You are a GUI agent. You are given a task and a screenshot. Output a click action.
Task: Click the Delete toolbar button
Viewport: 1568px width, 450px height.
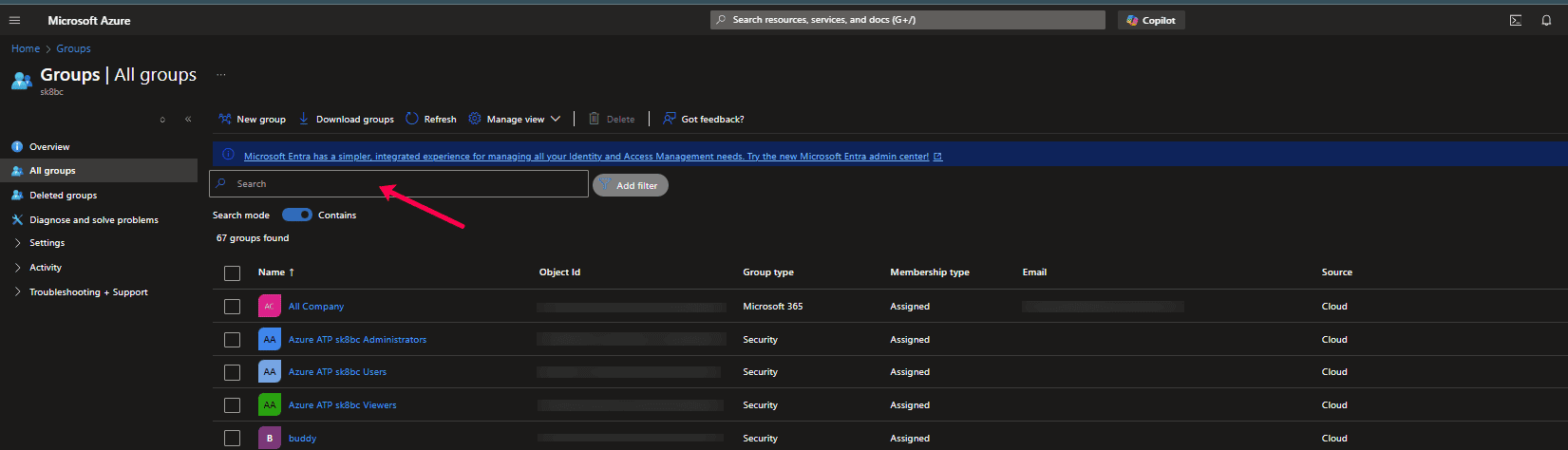click(612, 119)
